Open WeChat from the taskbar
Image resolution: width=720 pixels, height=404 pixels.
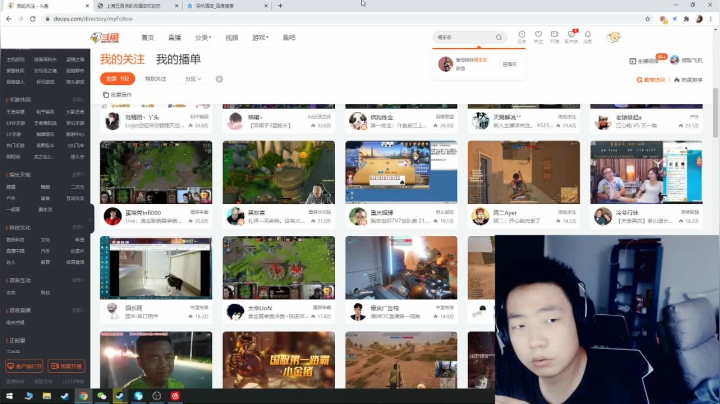click(101, 396)
